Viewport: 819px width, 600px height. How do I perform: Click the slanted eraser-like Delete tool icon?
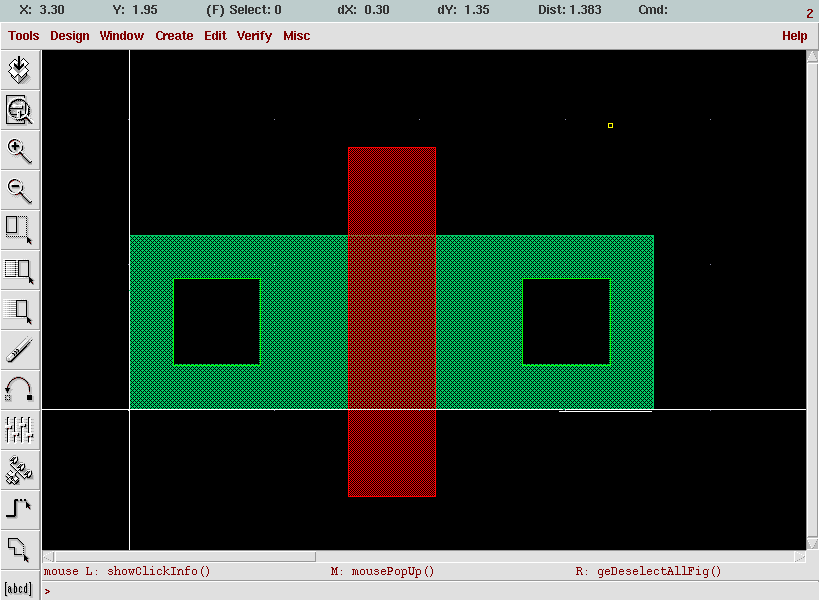pyautogui.click(x=20, y=350)
